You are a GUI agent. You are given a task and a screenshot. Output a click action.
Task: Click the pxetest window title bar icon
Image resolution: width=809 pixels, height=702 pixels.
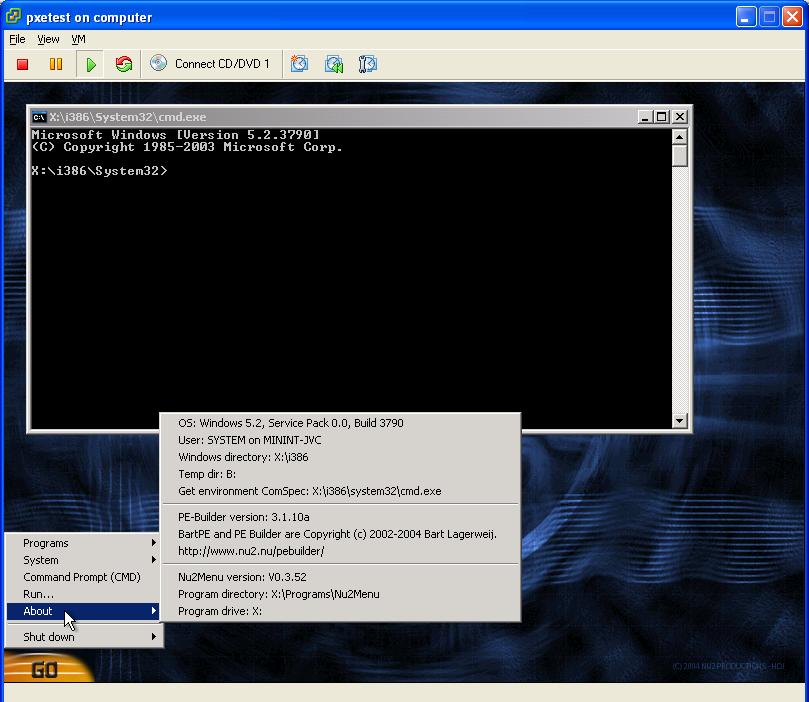coord(13,17)
